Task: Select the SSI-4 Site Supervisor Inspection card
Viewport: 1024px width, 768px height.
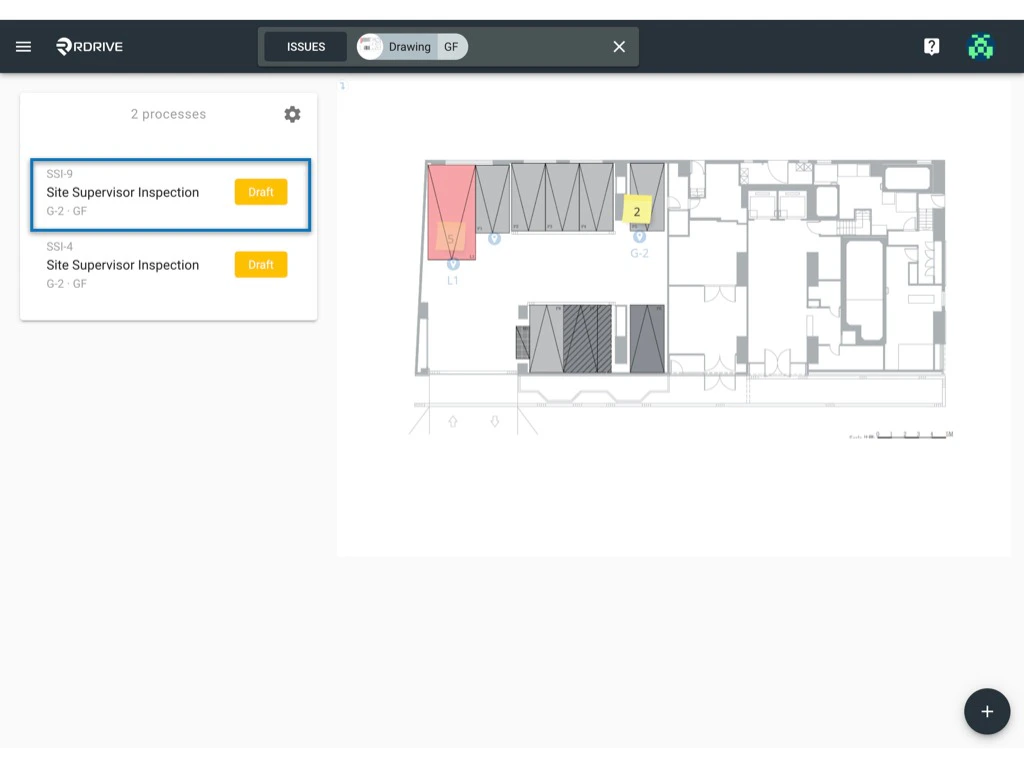Action: [x=170, y=265]
